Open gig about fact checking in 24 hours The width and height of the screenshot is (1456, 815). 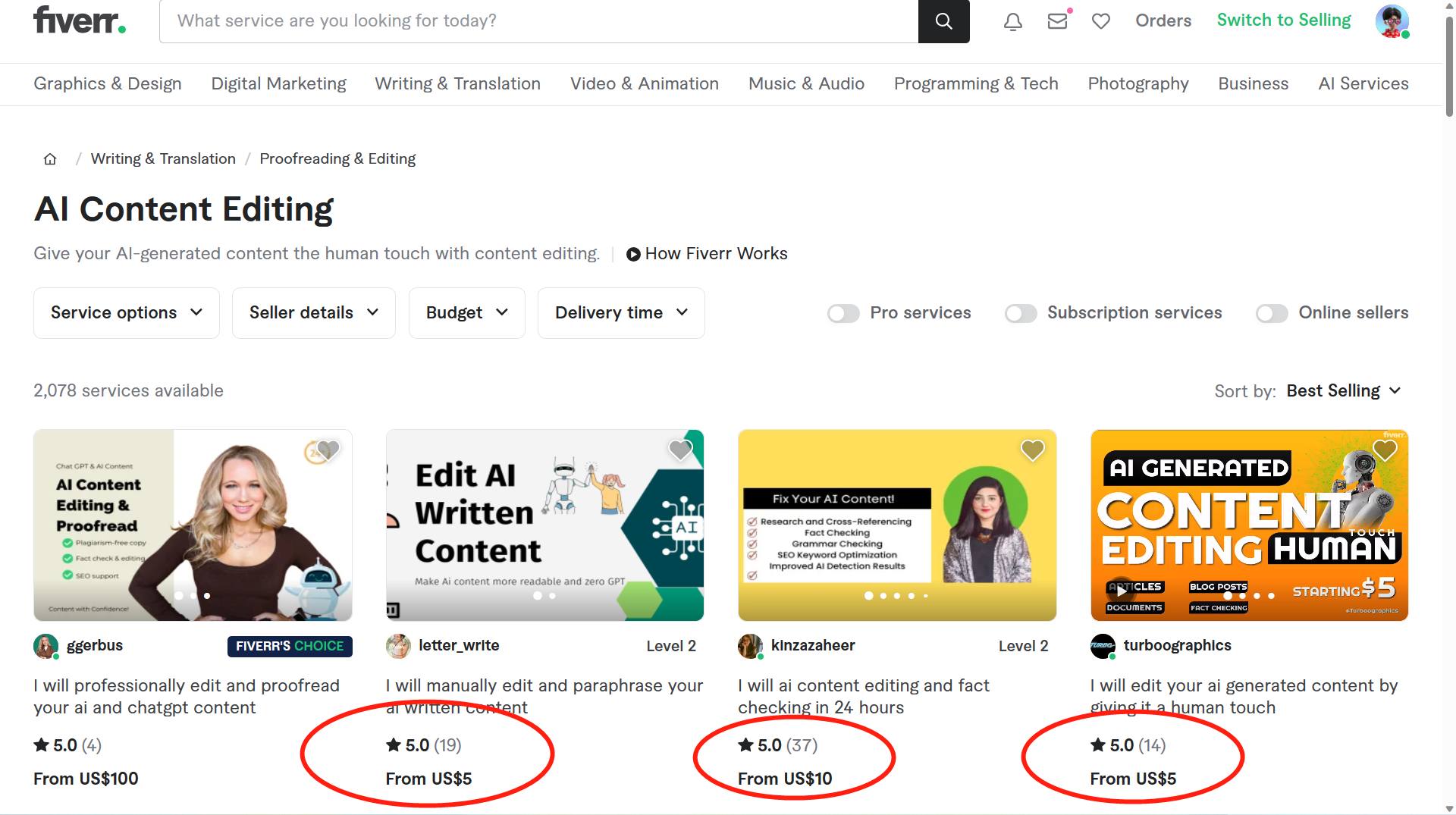point(864,697)
